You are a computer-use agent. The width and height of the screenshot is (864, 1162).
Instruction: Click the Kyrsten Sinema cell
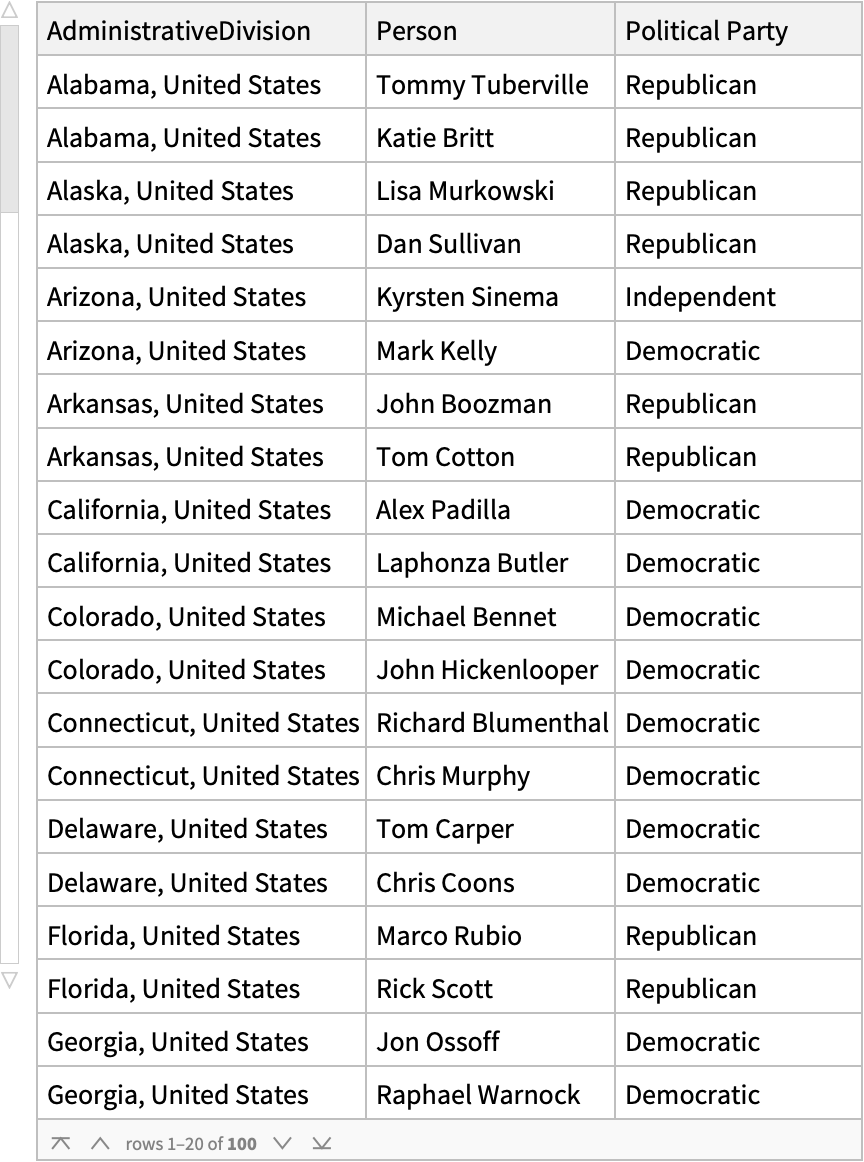pyautogui.click(x=467, y=297)
